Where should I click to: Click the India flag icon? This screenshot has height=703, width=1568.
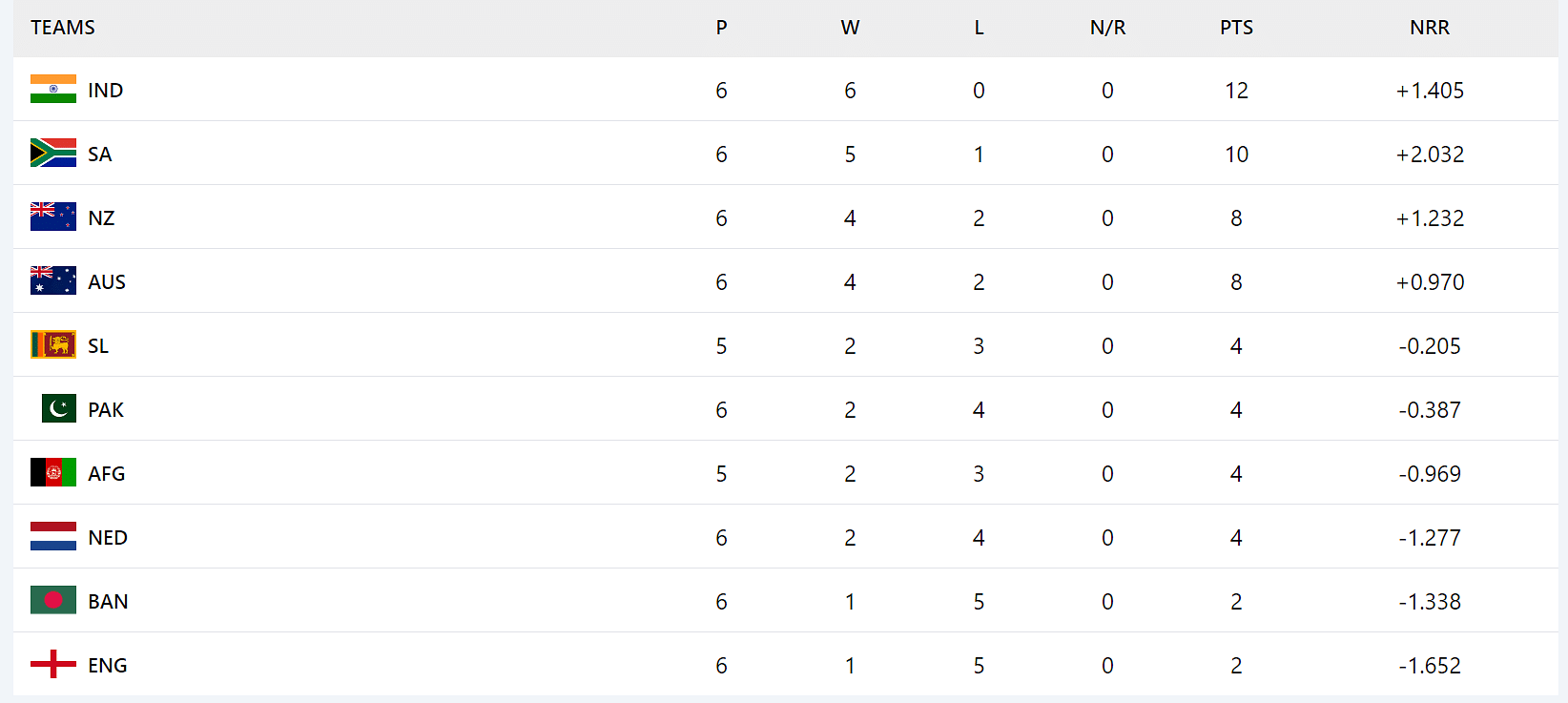(x=53, y=90)
